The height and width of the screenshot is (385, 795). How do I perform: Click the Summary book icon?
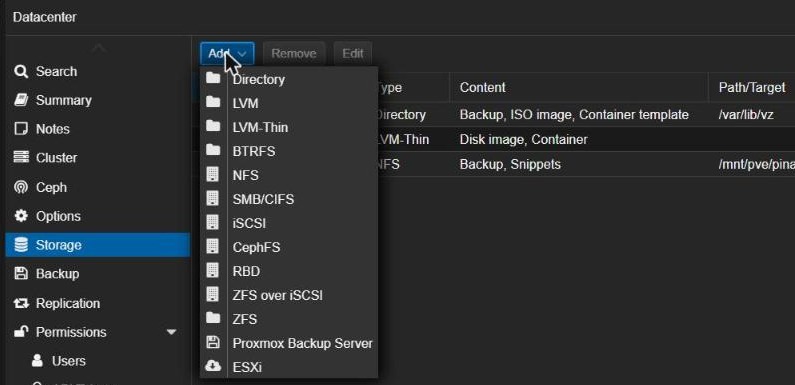pyautogui.click(x=21, y=100)
